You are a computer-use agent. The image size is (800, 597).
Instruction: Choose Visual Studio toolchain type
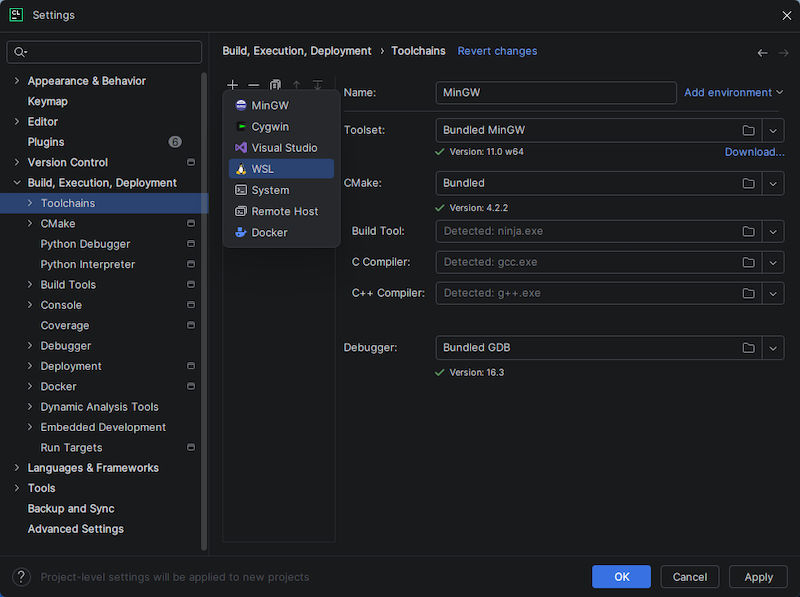(281, 148)
